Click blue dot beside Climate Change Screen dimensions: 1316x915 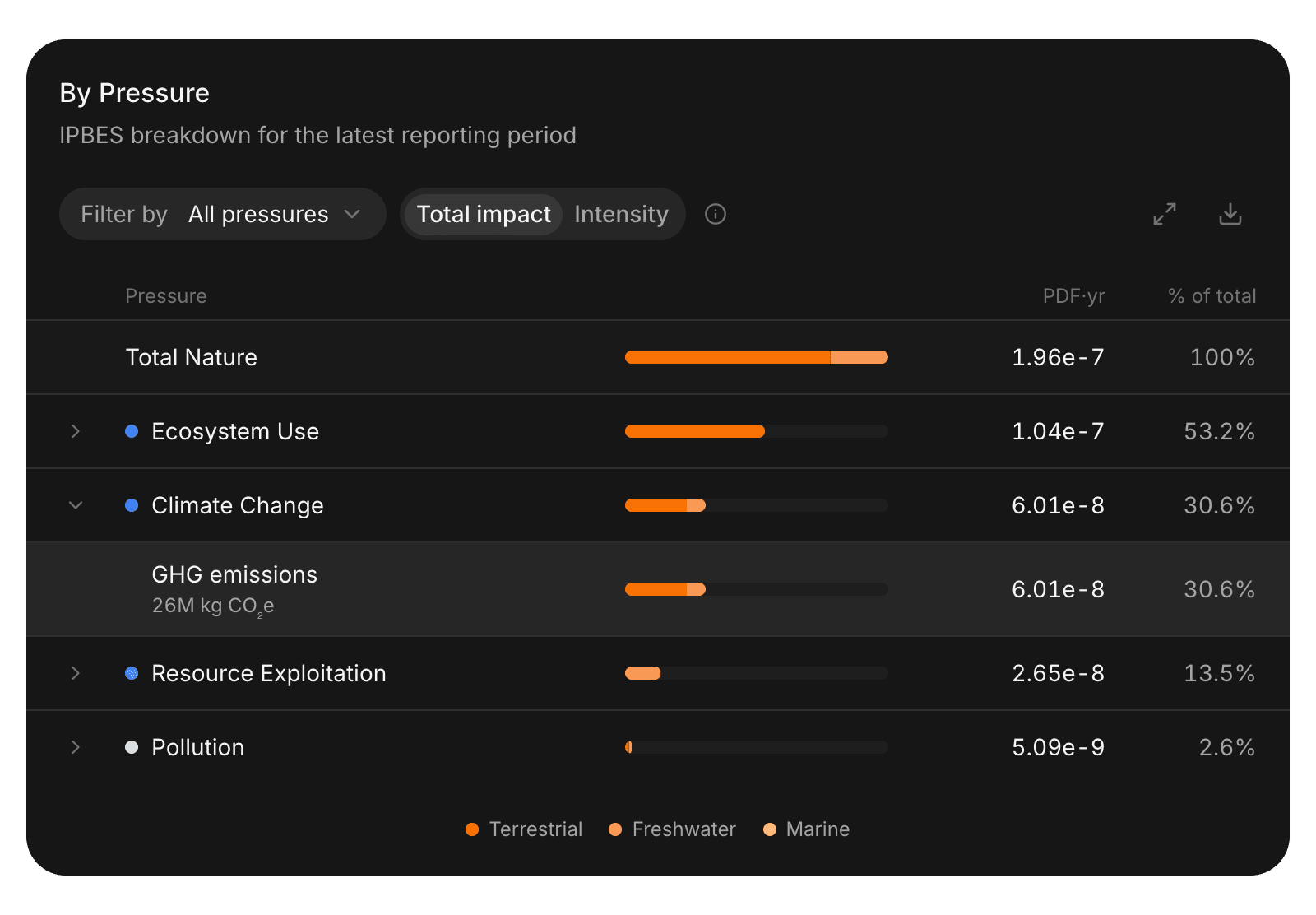click(132, 505)
